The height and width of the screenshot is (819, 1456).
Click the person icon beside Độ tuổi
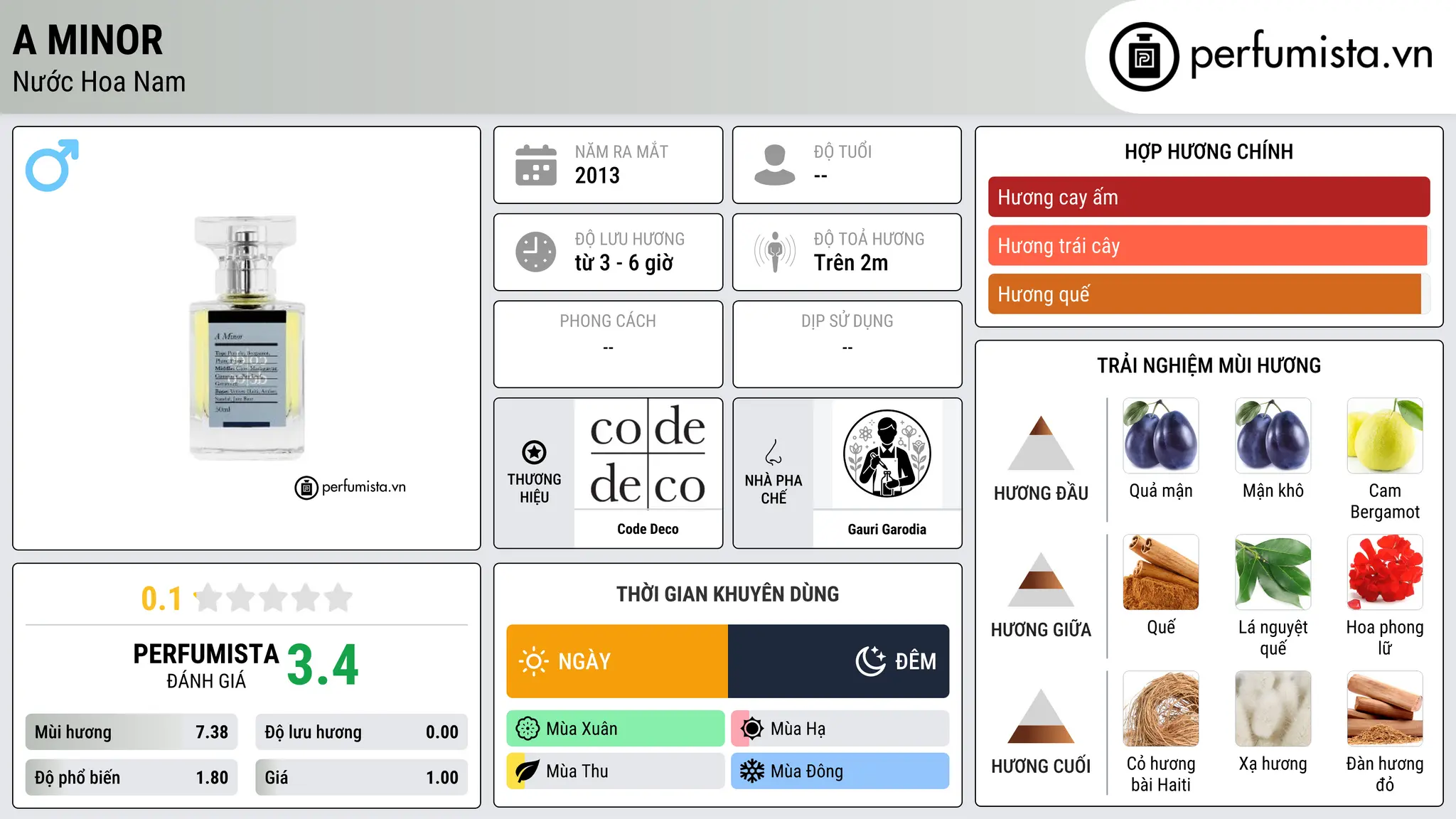point(774,165)
